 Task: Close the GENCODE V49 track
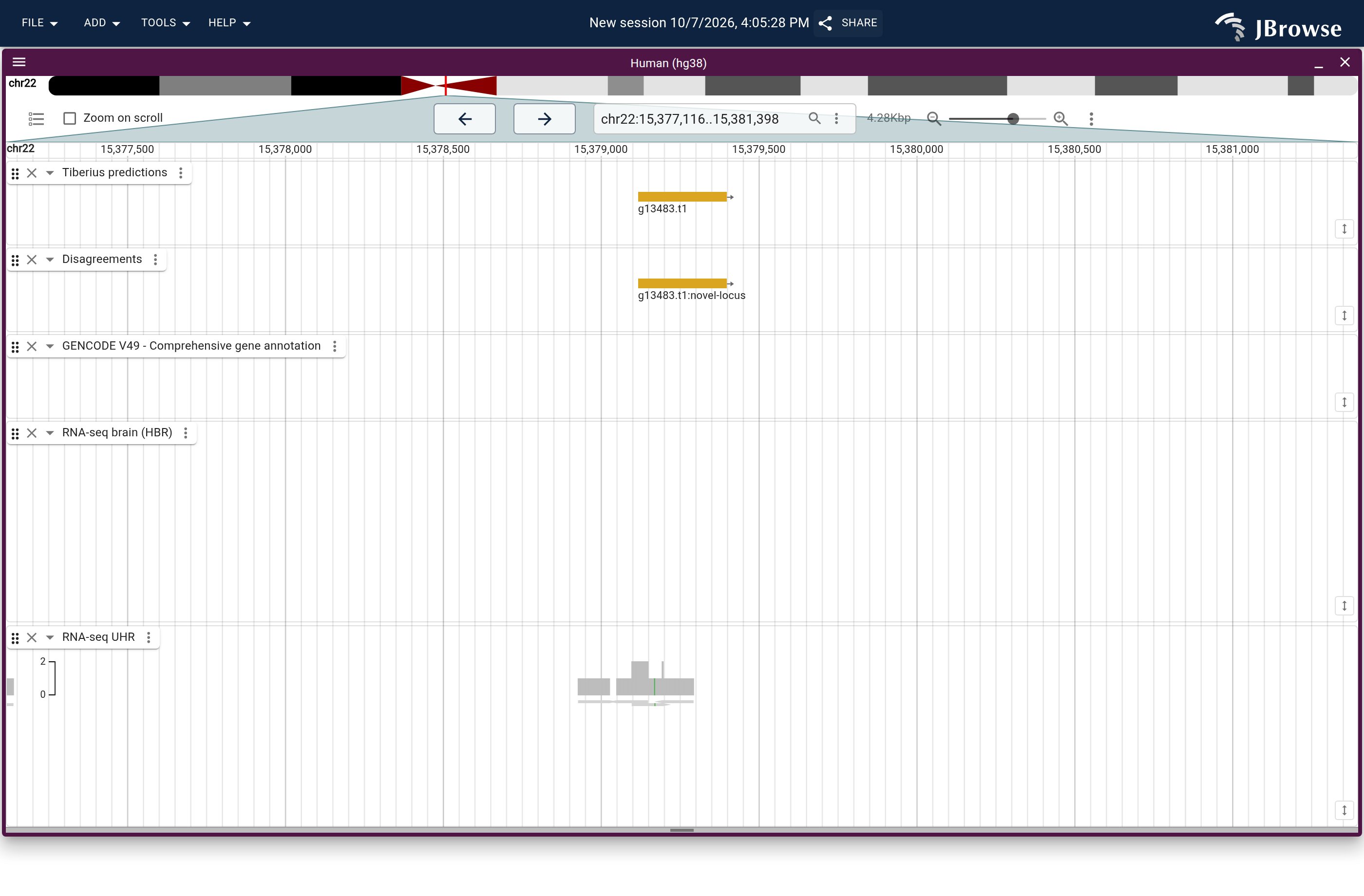pos(32,346)
